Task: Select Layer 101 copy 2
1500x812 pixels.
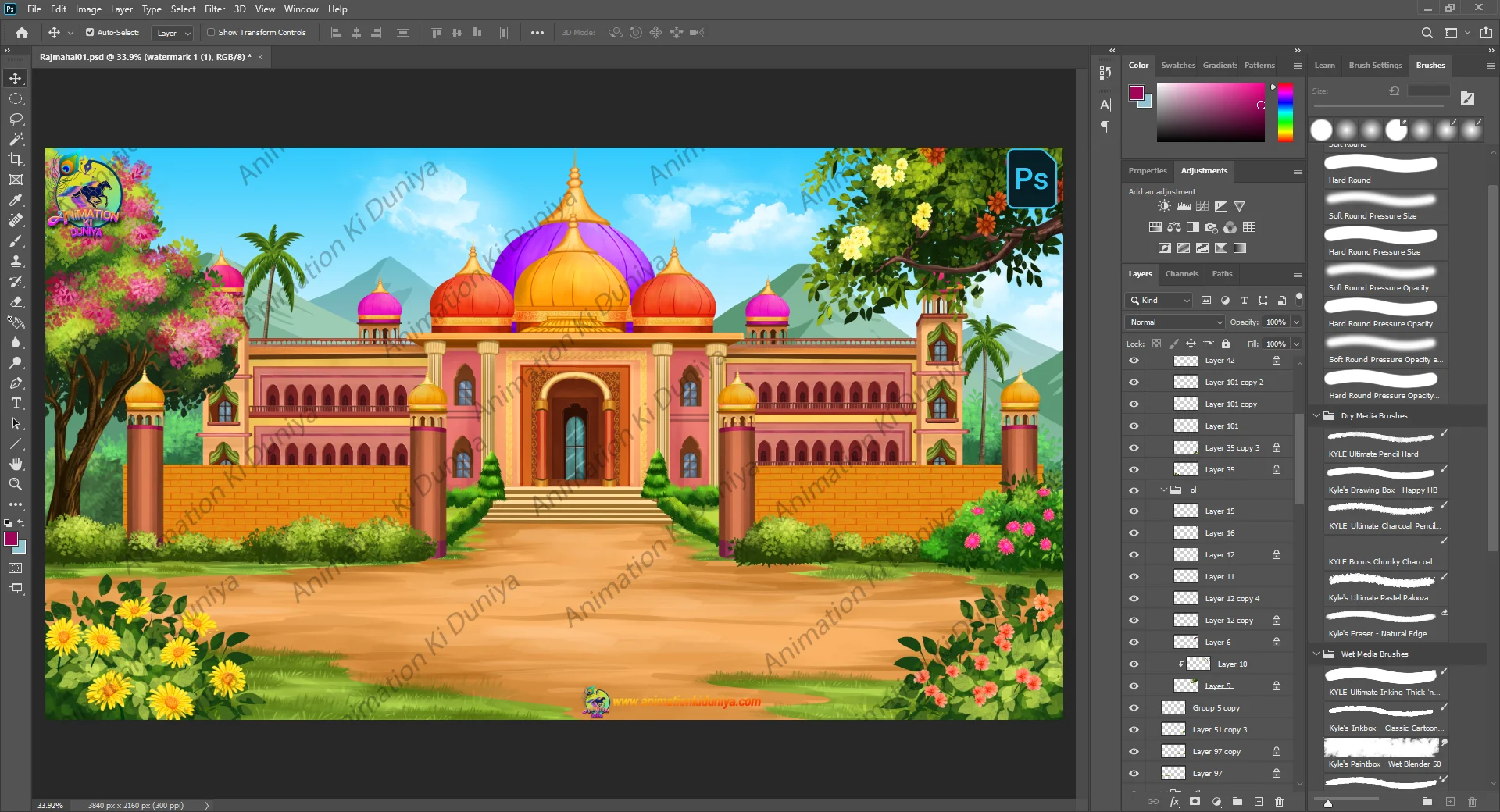Action: (1234, 383)
